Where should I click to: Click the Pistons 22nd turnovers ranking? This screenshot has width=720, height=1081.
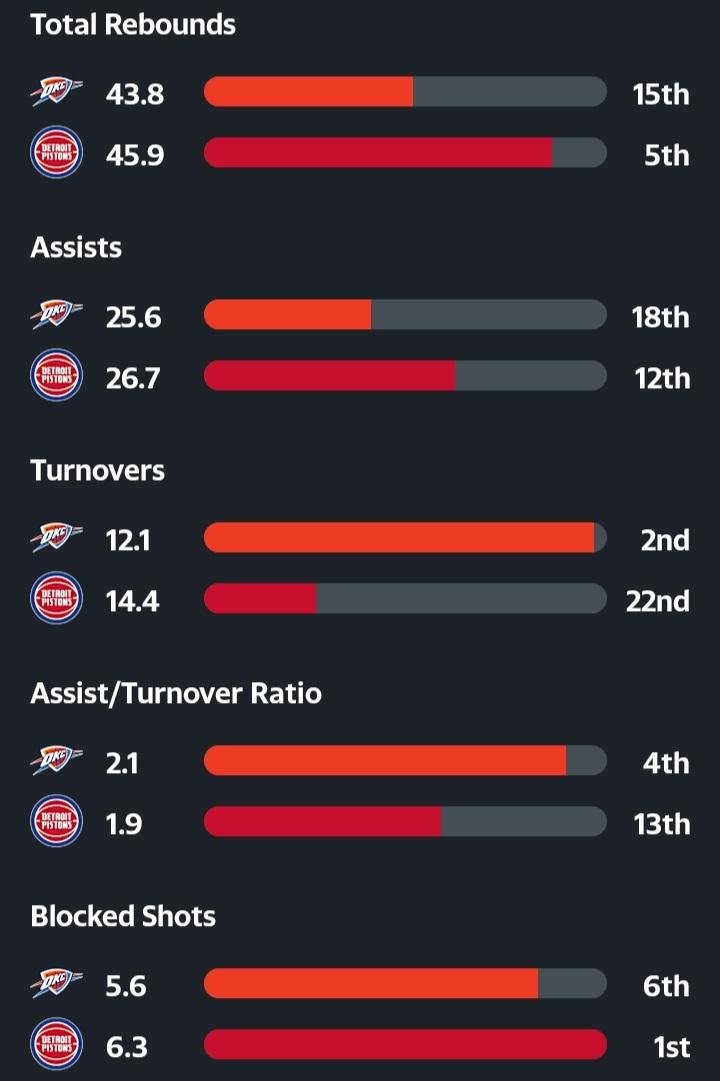click(657, 601)
